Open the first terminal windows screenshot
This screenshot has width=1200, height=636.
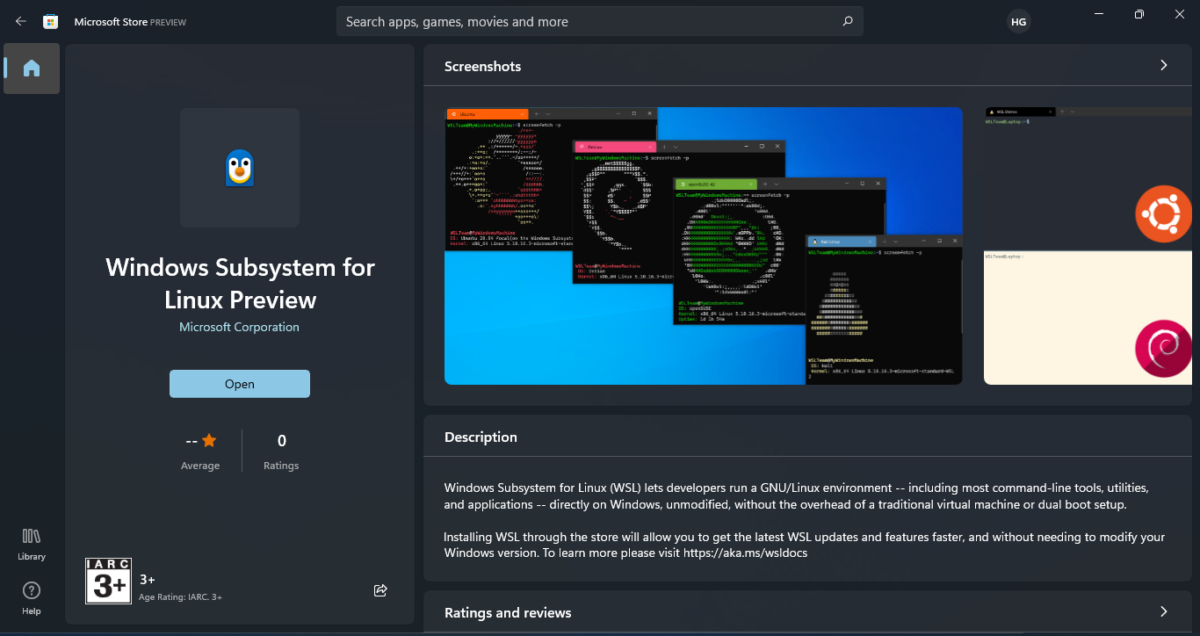(703, 245)
